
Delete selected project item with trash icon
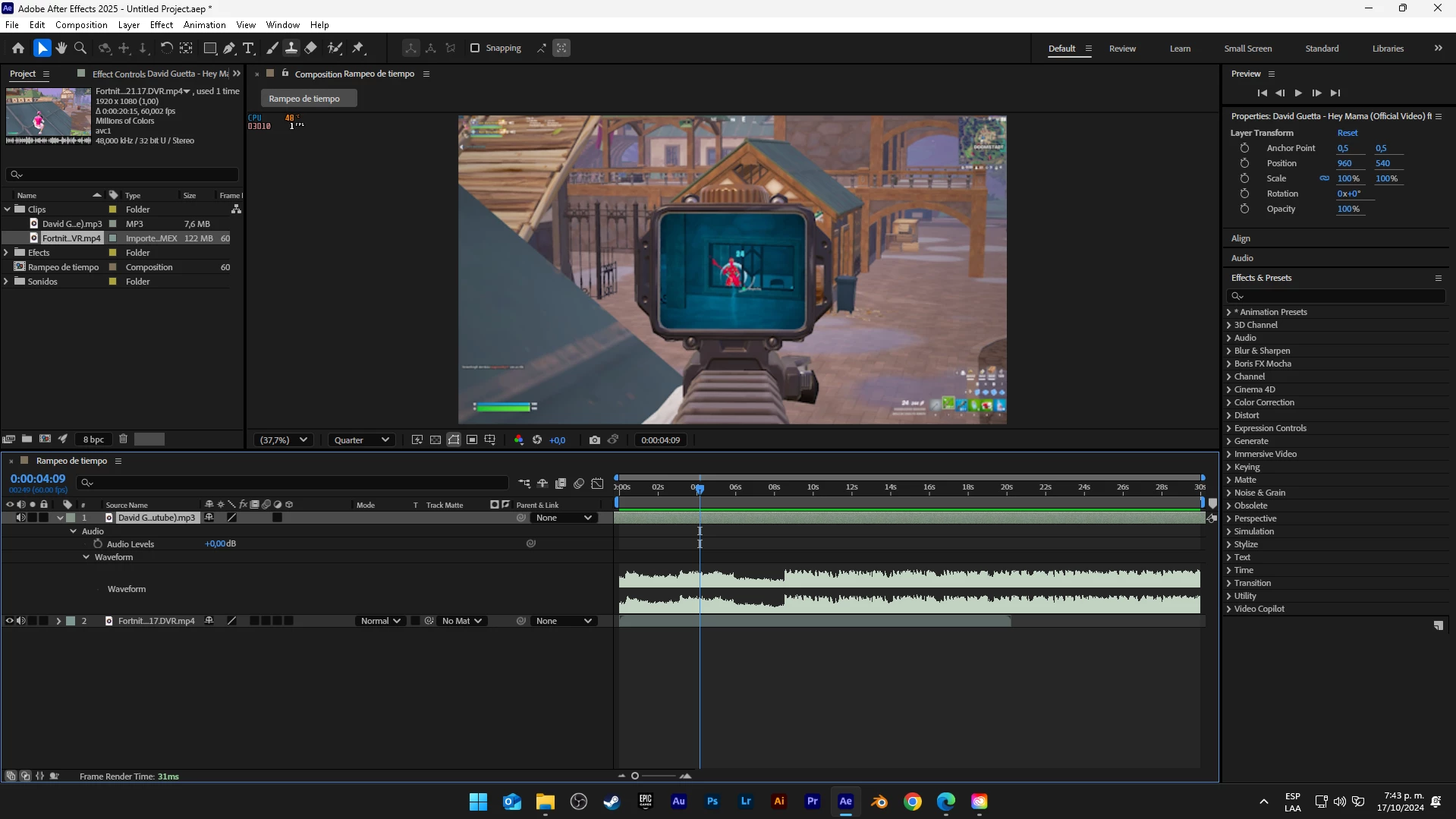pos(123,439)
